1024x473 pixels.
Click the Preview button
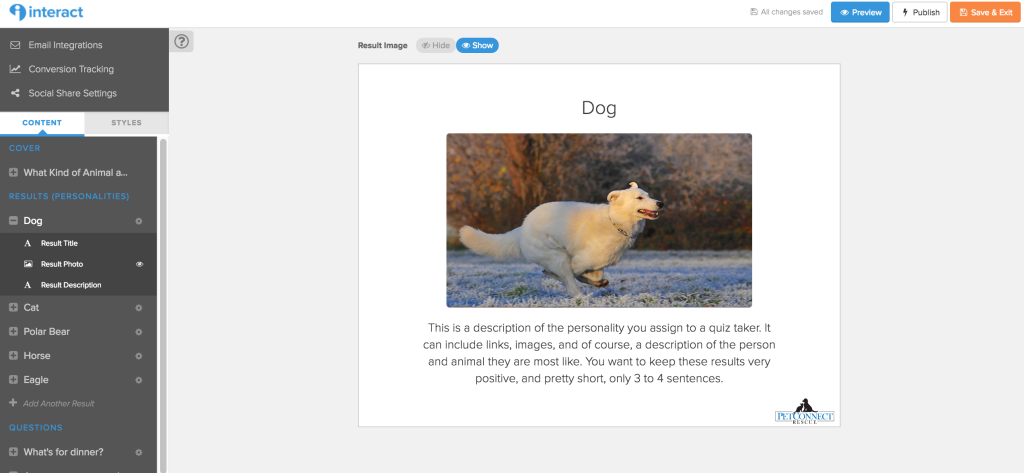860,12
